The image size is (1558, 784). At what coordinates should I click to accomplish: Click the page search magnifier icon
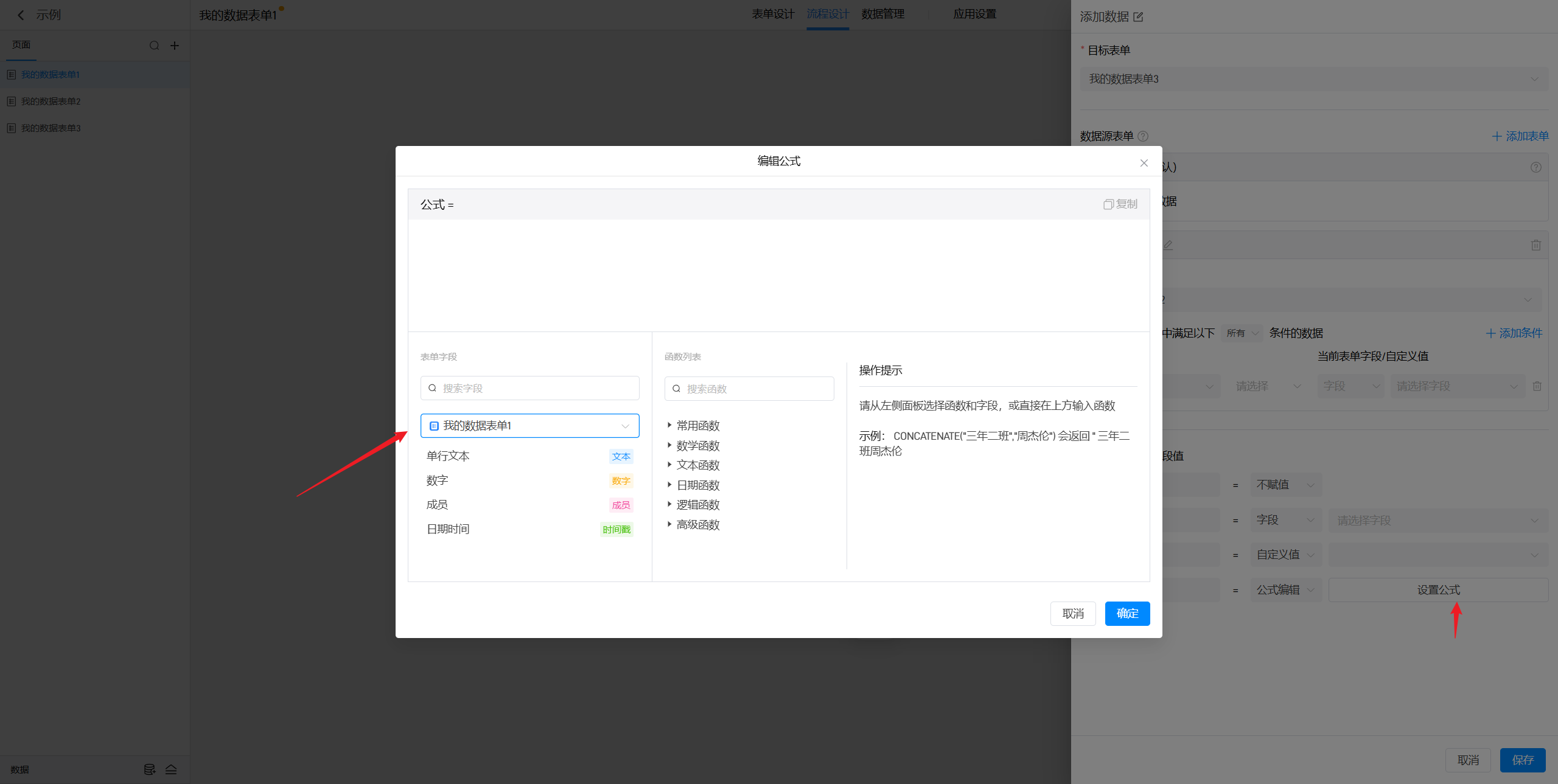point(154,46)
